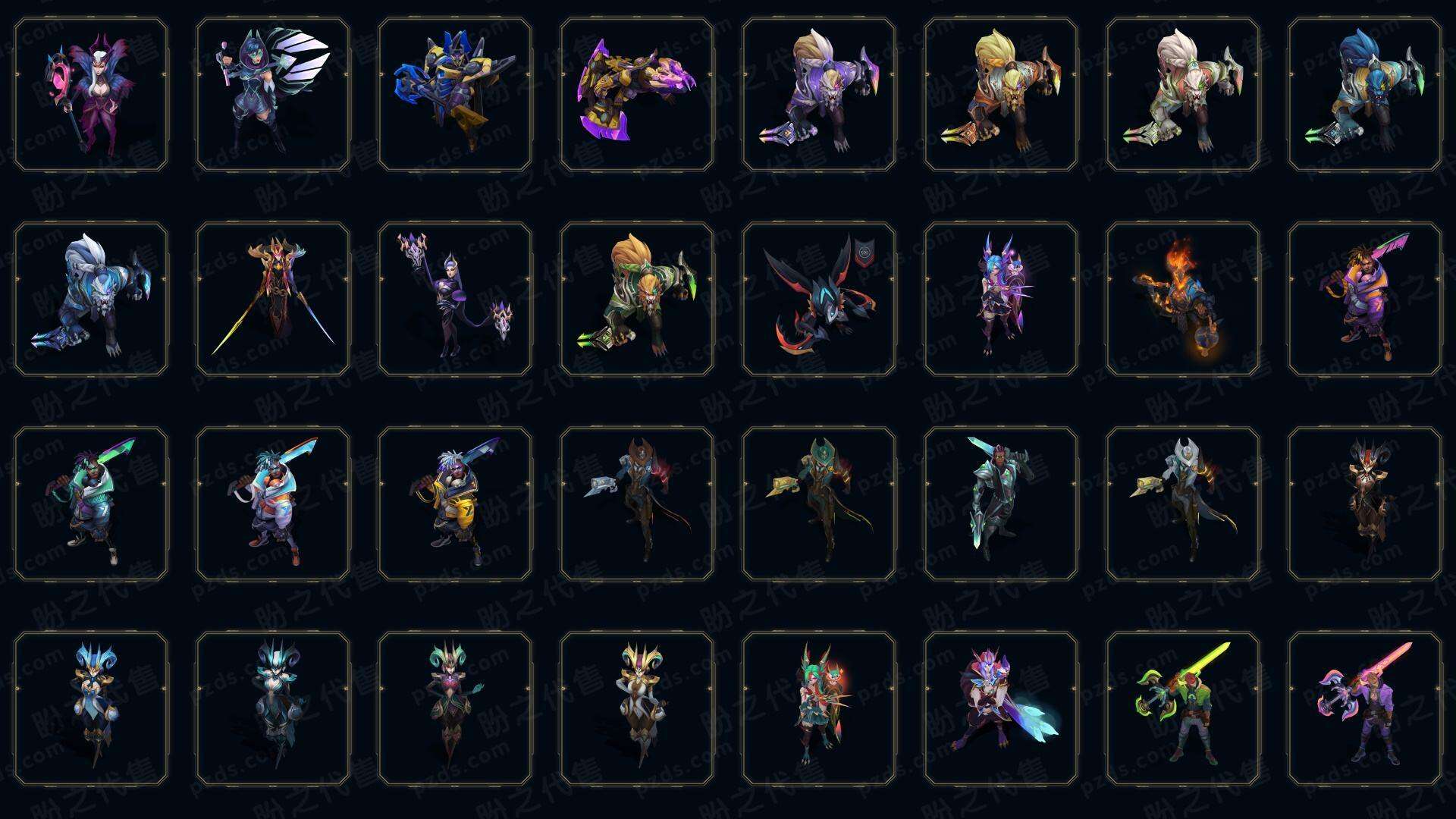This screenshot has width=1456, height=819.
Task: Select the flaming-headed character with fire orbs
Action: click(x=1183, y=299)
